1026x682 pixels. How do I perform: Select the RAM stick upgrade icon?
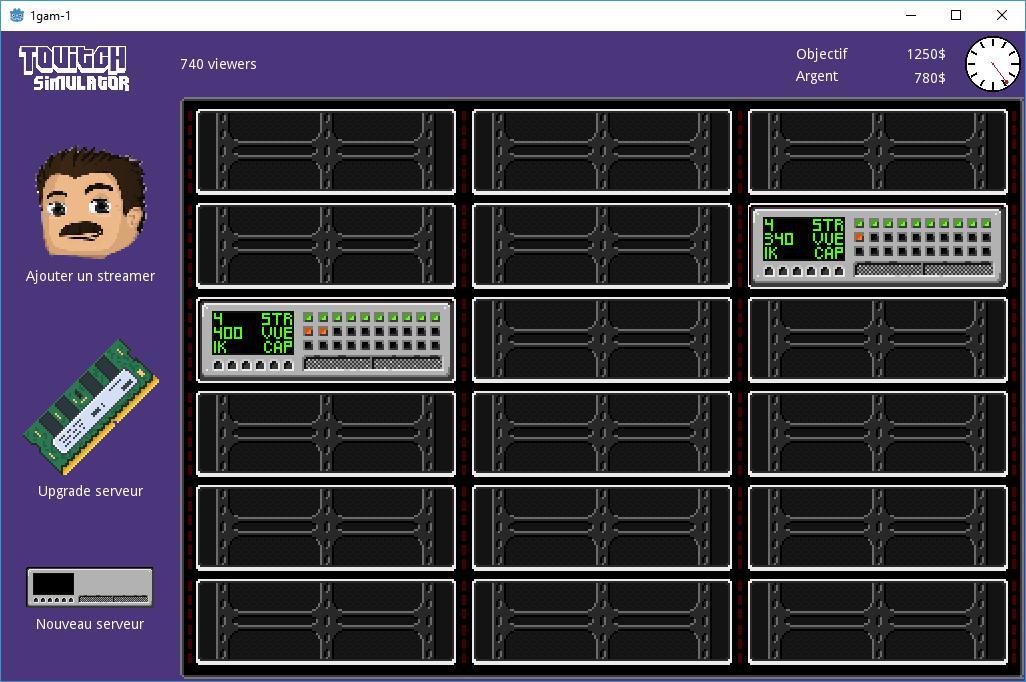click(91, 407)
